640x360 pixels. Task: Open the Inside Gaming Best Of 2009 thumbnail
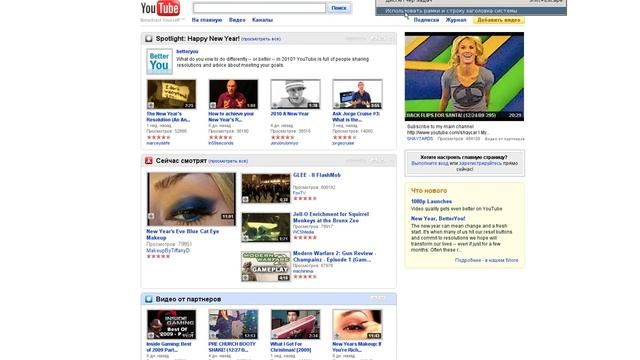171,324
